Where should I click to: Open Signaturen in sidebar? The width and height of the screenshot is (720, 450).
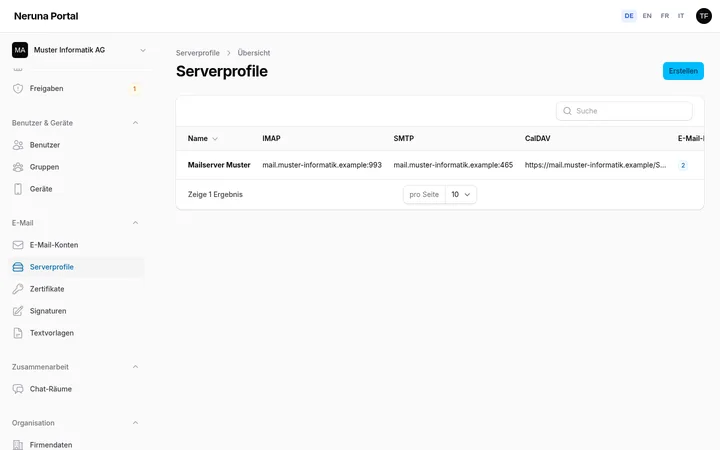click(76, 311)
